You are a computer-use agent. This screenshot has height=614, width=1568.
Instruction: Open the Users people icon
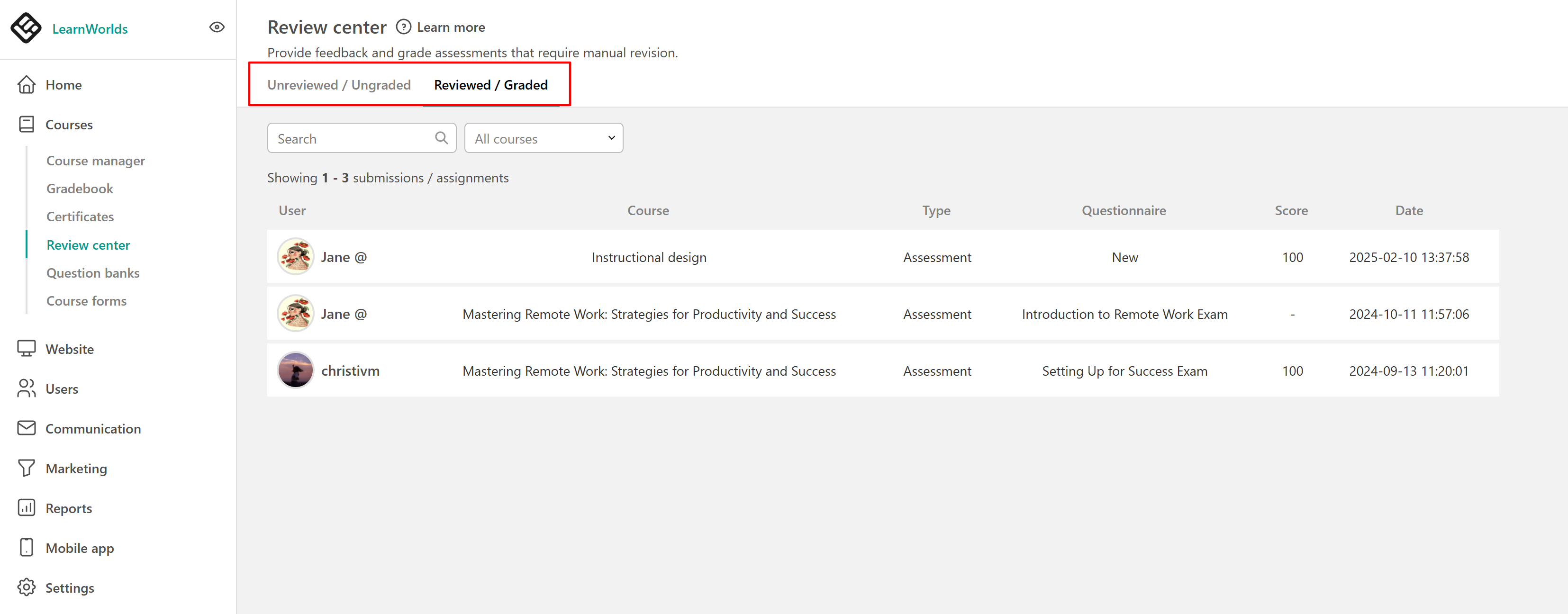tap(26, 388)
